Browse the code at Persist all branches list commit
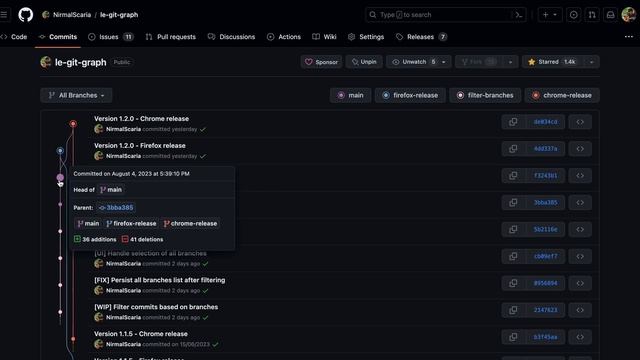640x360 pixels. pos(580,283)
